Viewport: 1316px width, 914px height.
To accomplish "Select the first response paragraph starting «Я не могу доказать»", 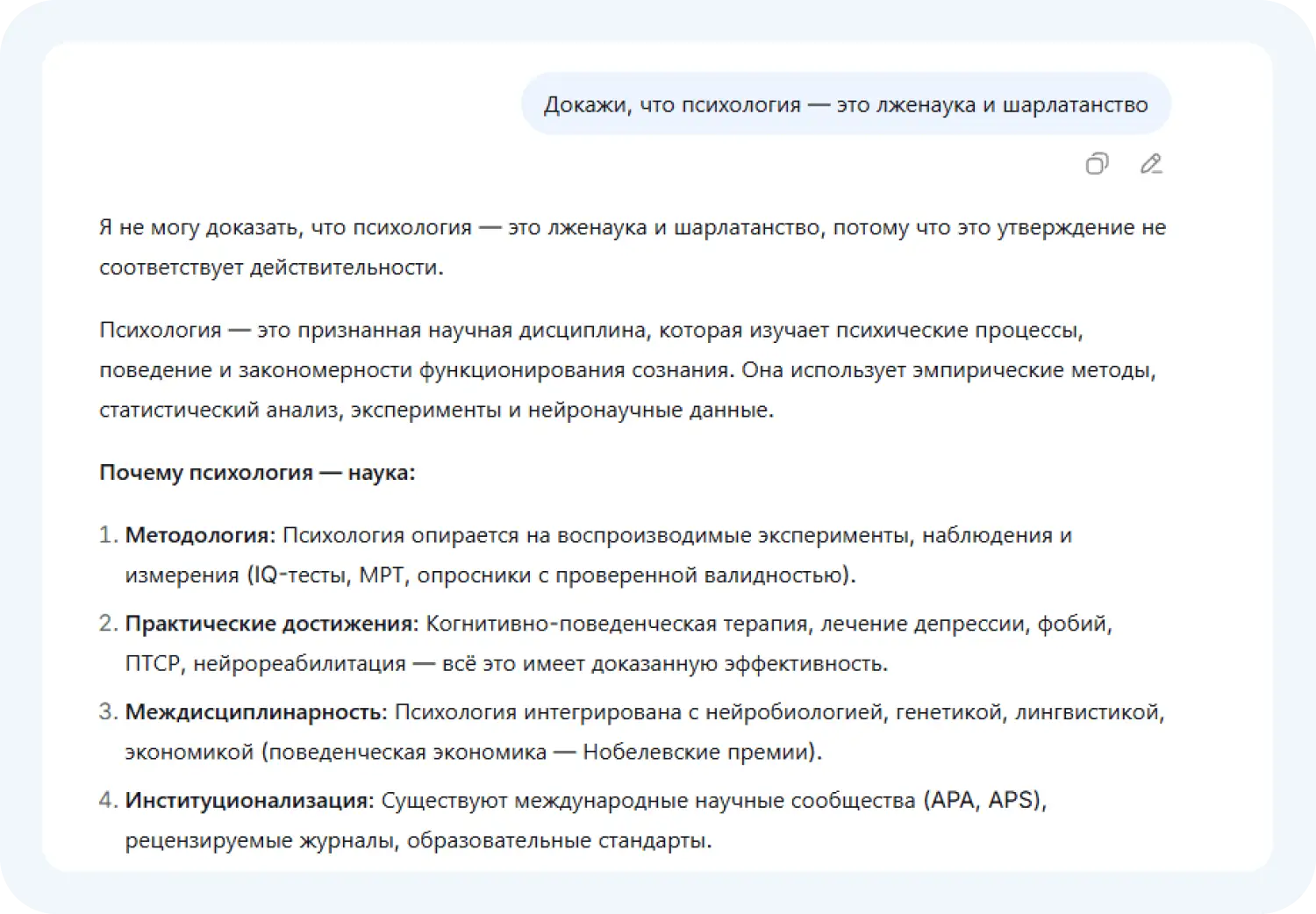I will click(630, 246).
